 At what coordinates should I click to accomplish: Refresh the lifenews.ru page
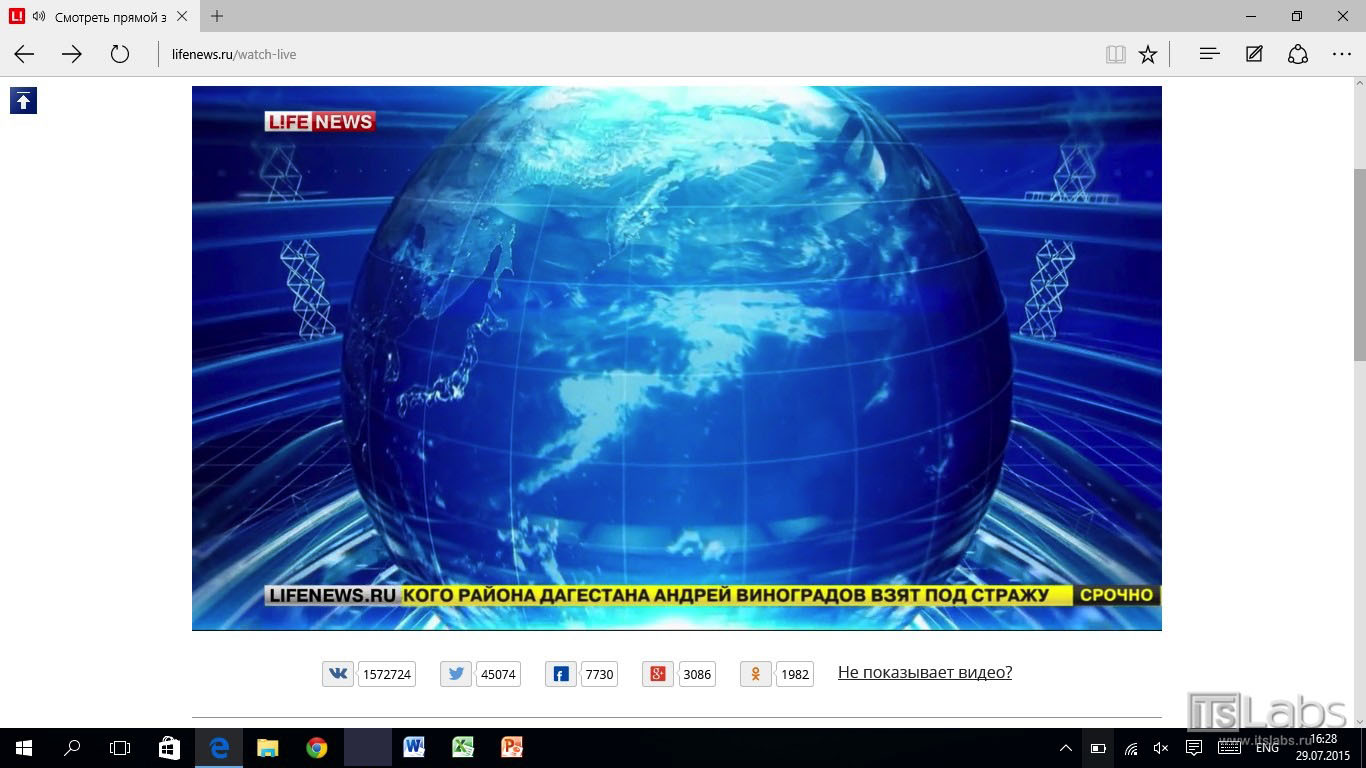120,54
